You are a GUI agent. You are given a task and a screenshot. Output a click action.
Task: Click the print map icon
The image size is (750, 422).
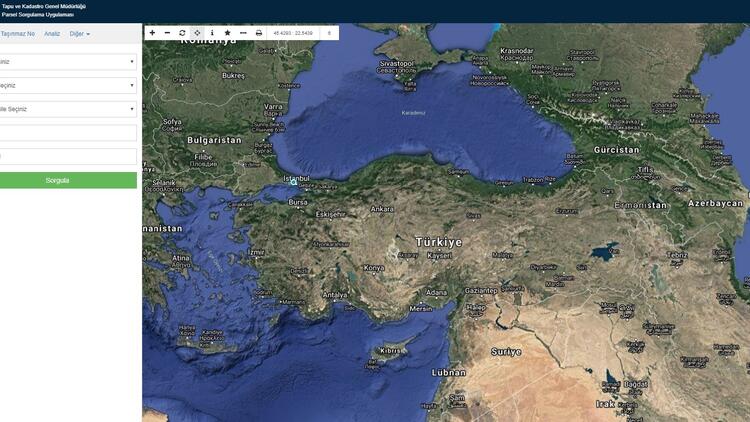pyautogui.click(x=259, y=33)
